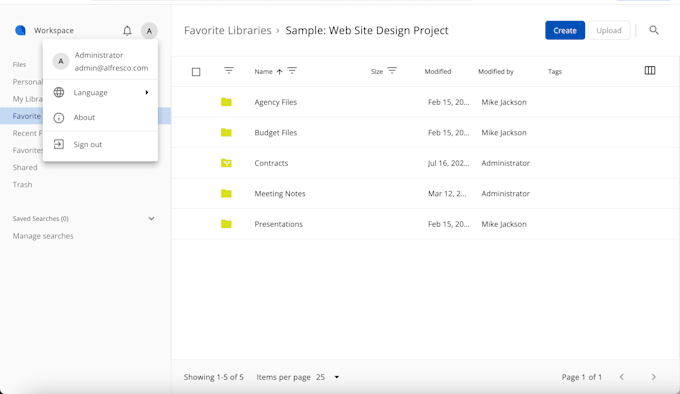Open the Agency Files folder name
Viewport: 680px width, 394px height.
coord(275,102)
